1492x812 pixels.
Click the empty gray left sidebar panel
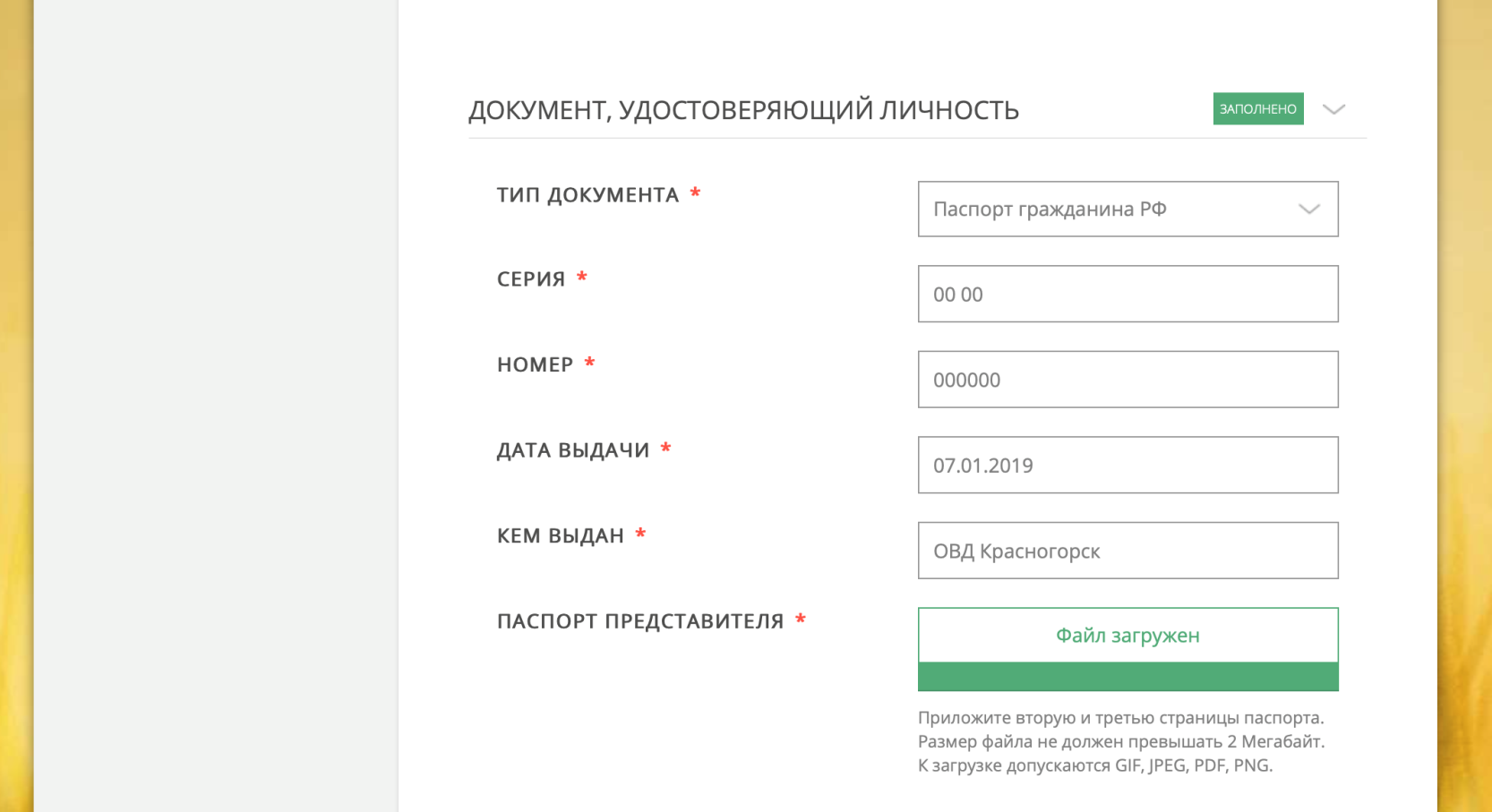tap(216, 406)
